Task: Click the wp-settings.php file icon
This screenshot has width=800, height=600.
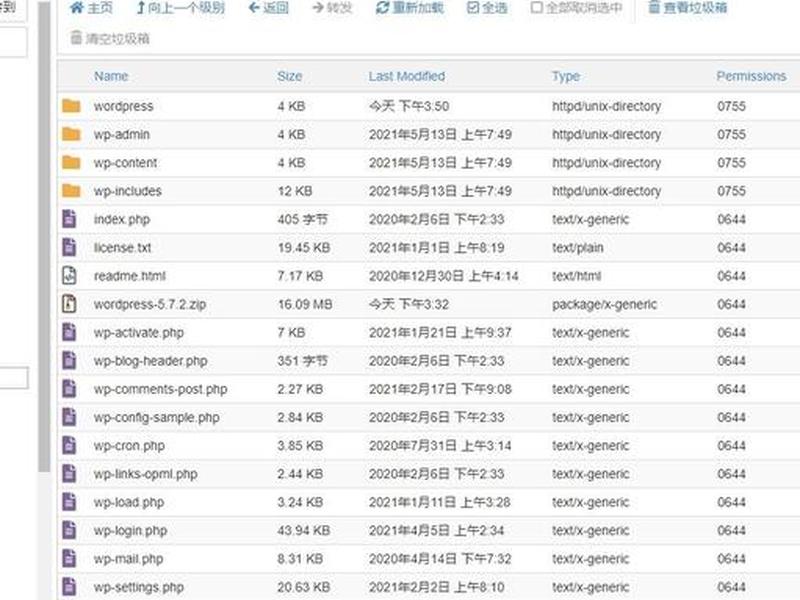Action: [69, 587]
